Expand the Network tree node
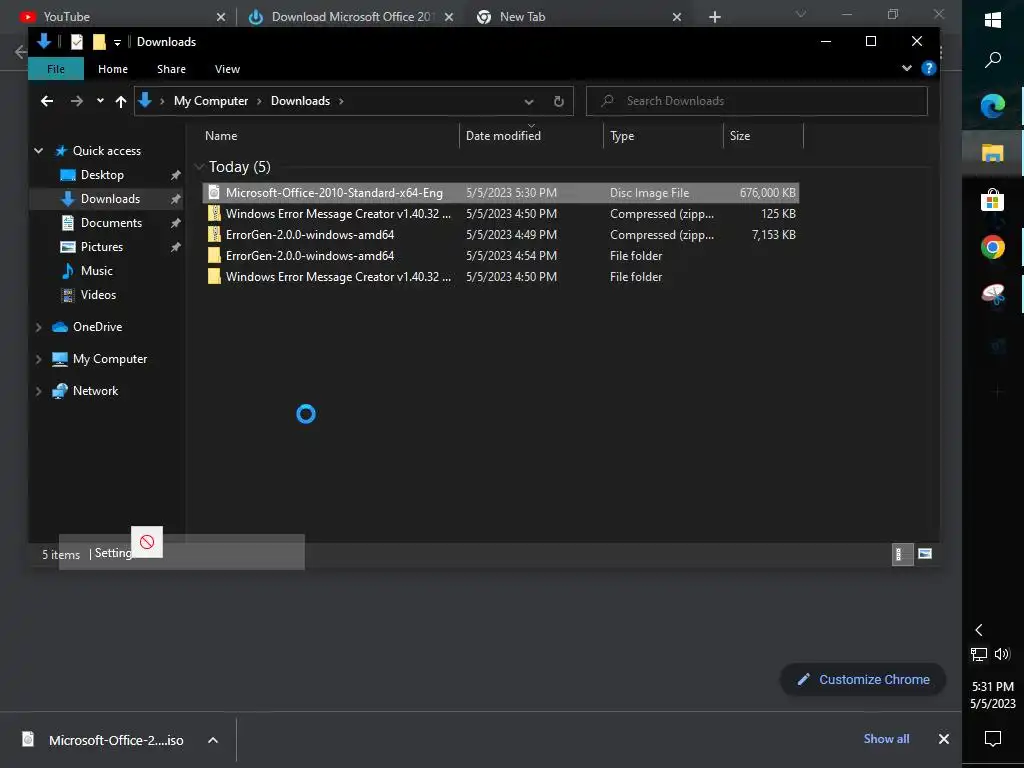This screenshot has height=768, width=1024. tap(39, 391)
